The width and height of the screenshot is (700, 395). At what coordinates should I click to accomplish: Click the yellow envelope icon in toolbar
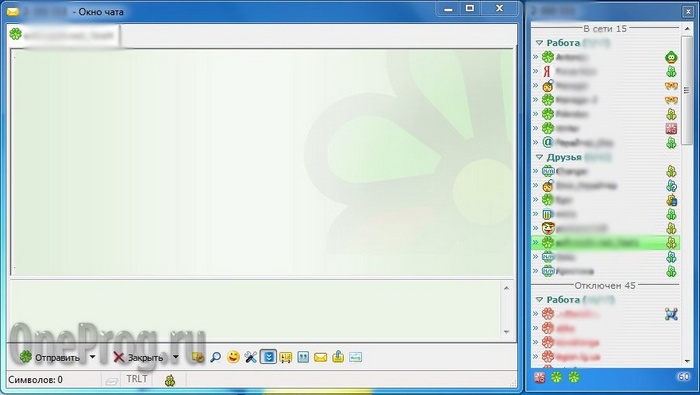[321, 358]
